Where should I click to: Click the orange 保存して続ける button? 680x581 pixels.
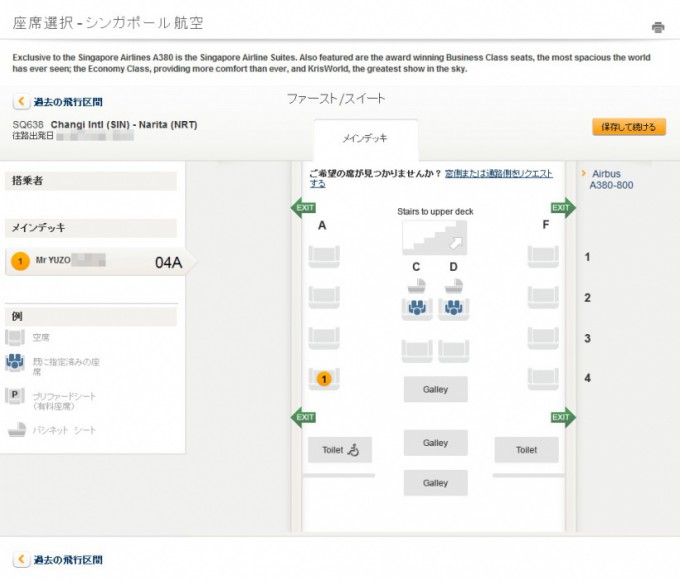pos(629,127)
